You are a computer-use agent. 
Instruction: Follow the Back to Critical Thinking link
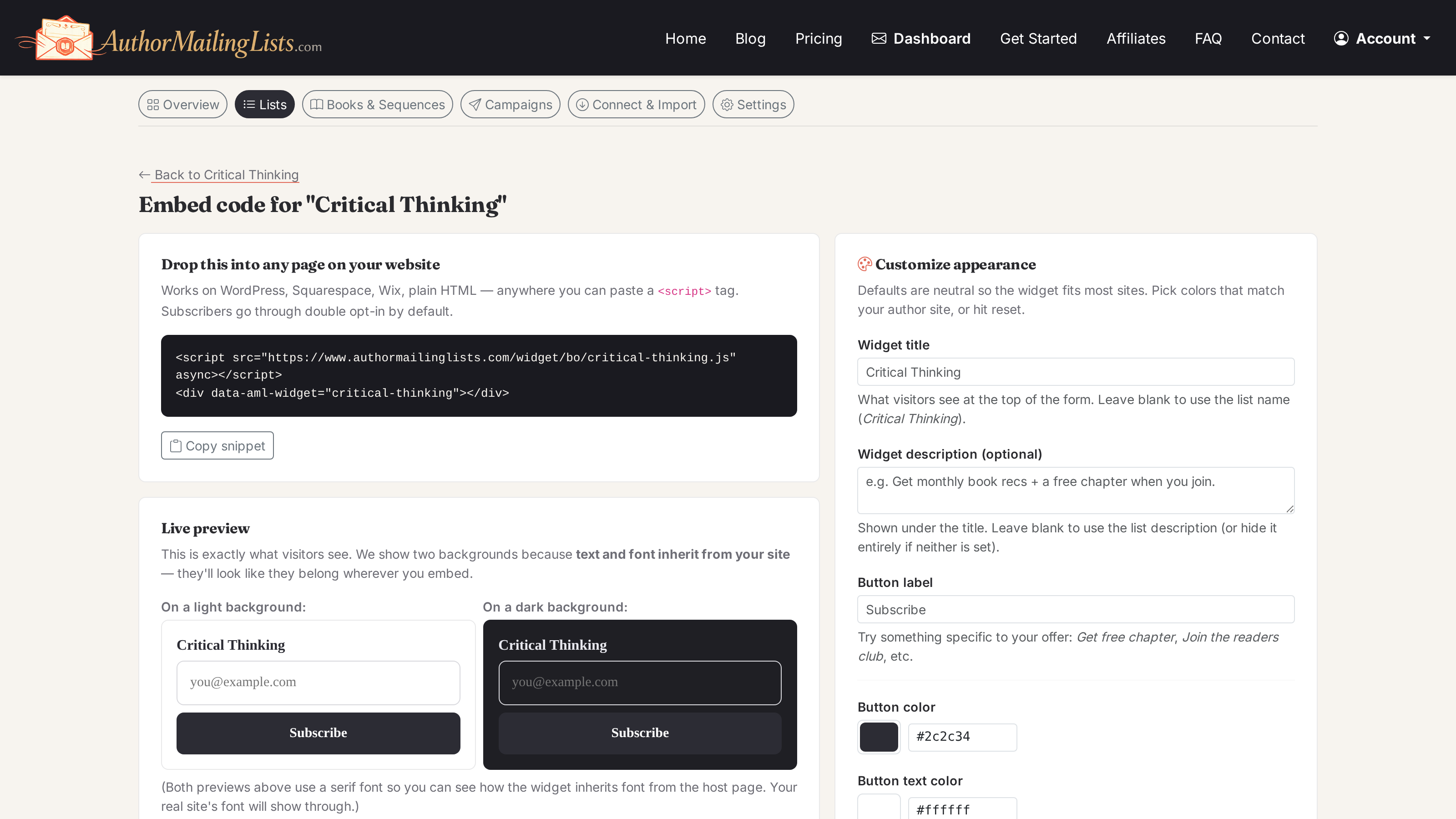[x=226, y=175]
